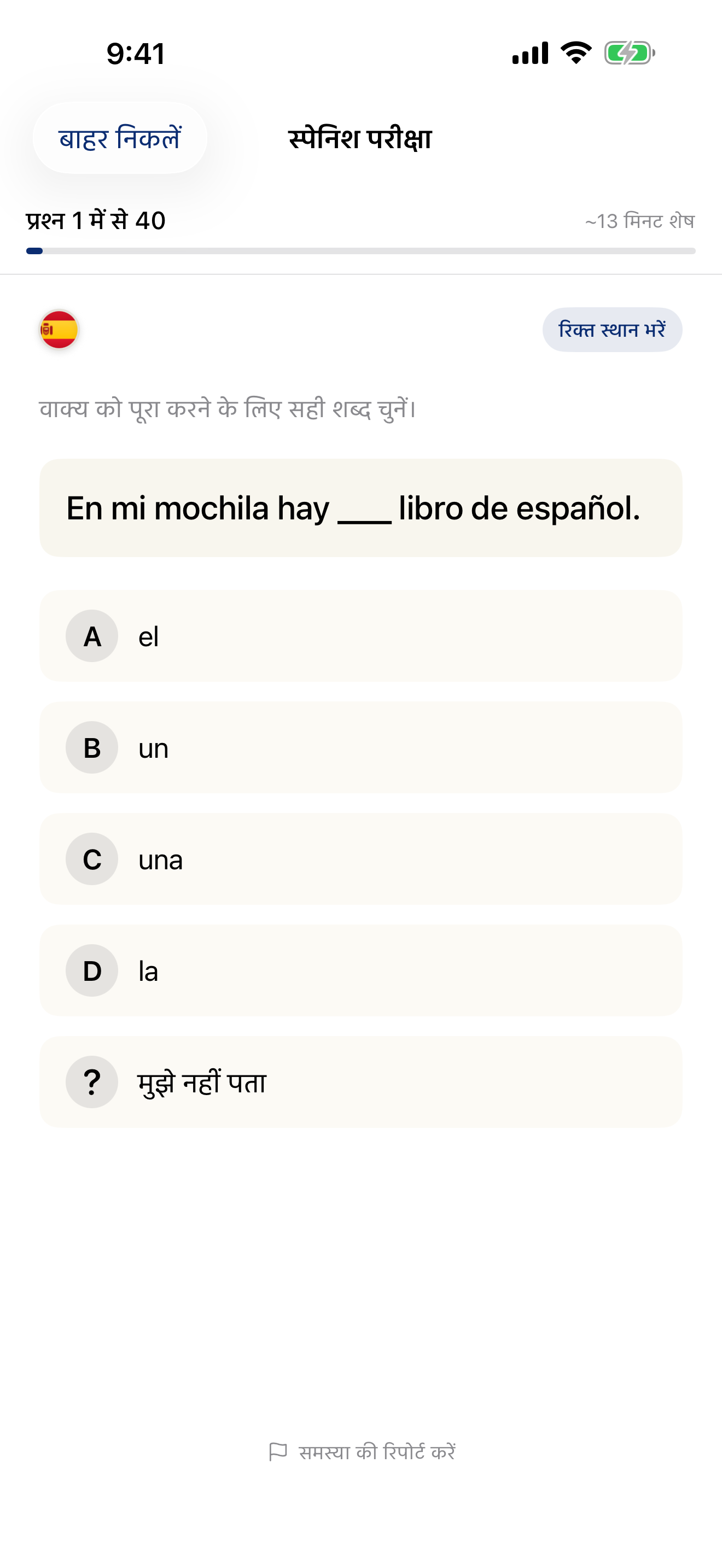Choose answer option "un"

(x=360, y=747)
